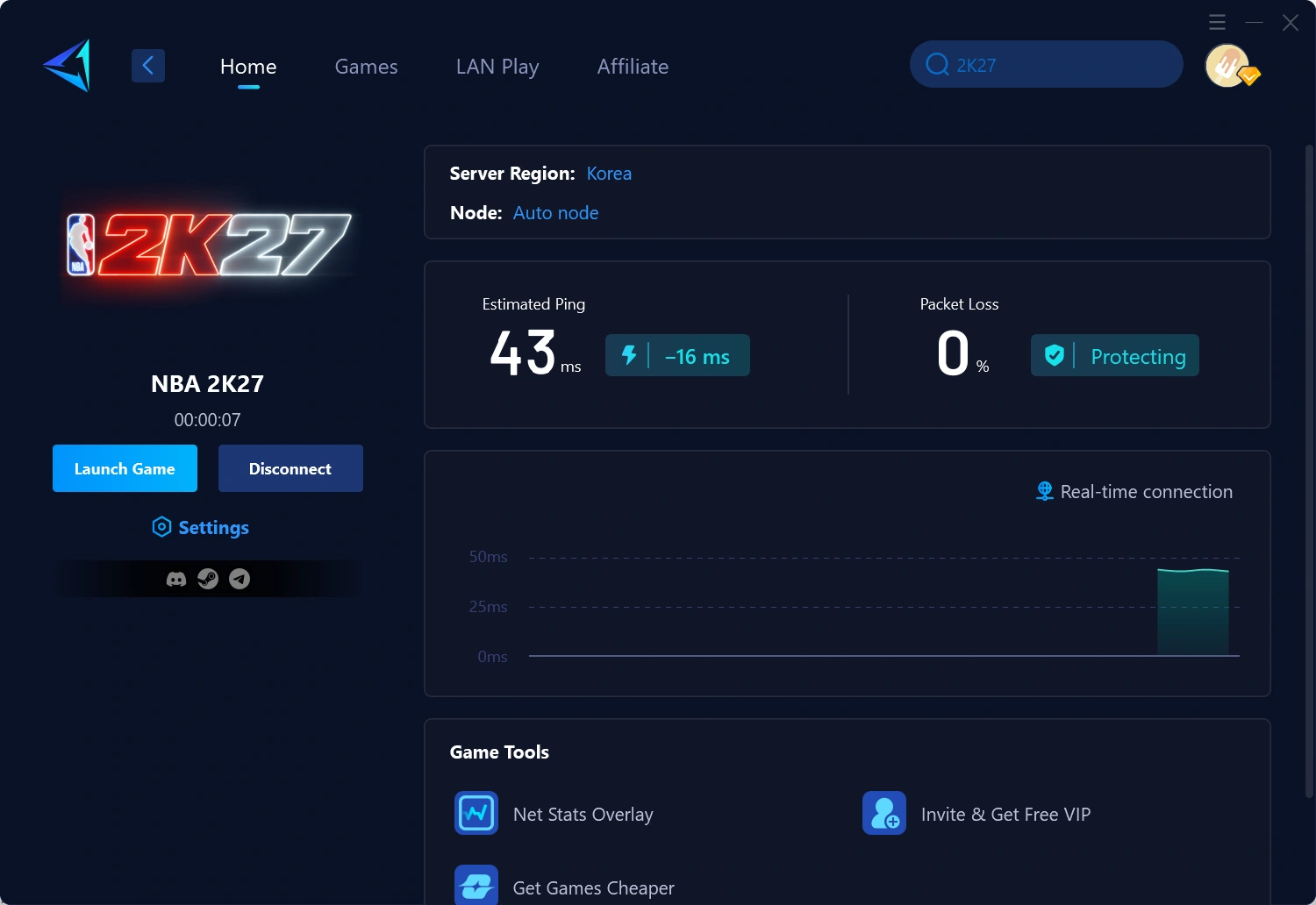Open the Home tab
The image size is (1316, 905).
coord(248,67)
